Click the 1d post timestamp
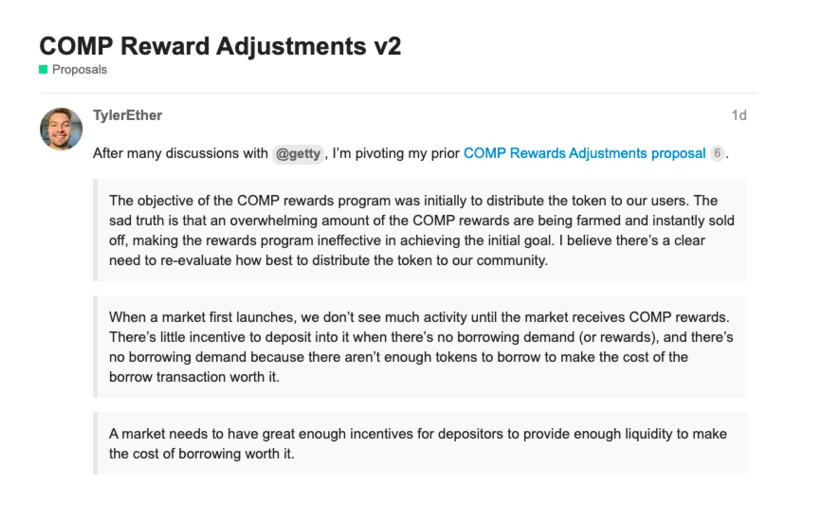Image resolution: width=828 pixels, height=506 pixels. [739, 115]
